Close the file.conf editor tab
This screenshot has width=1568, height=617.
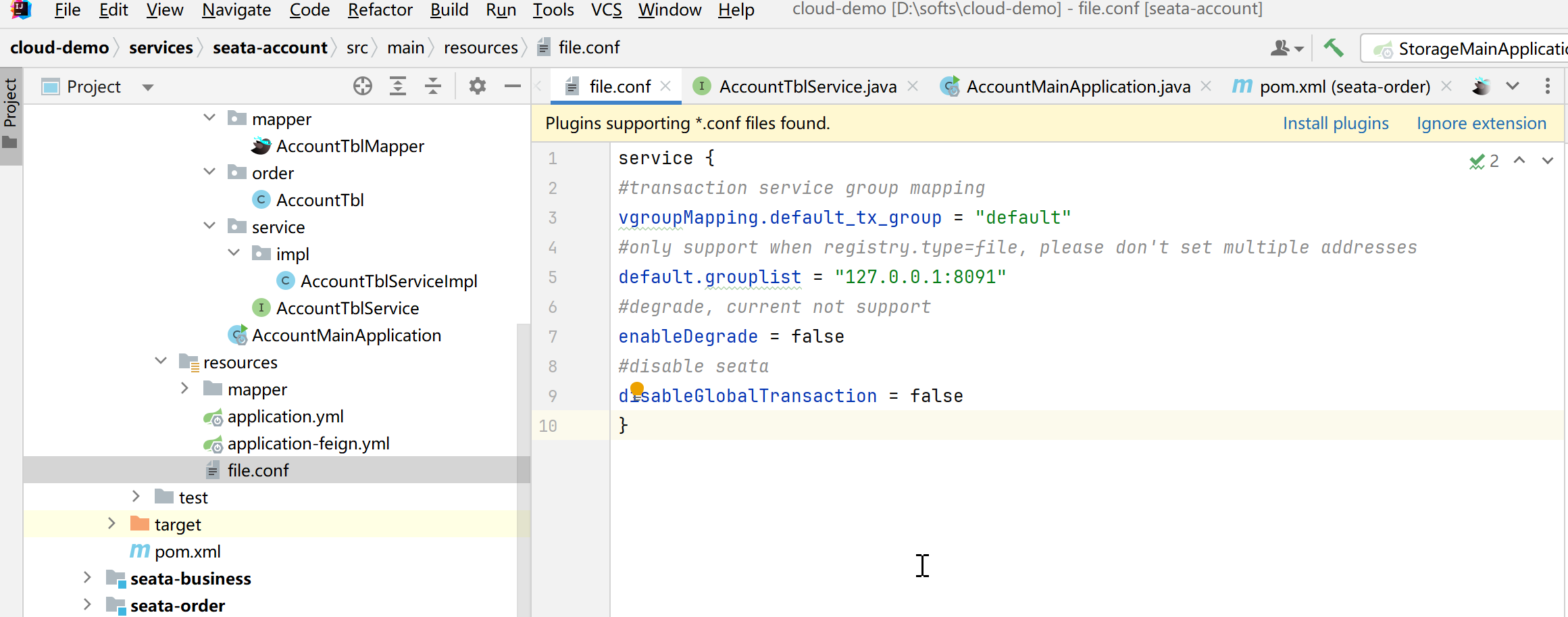tap(665, 87)
